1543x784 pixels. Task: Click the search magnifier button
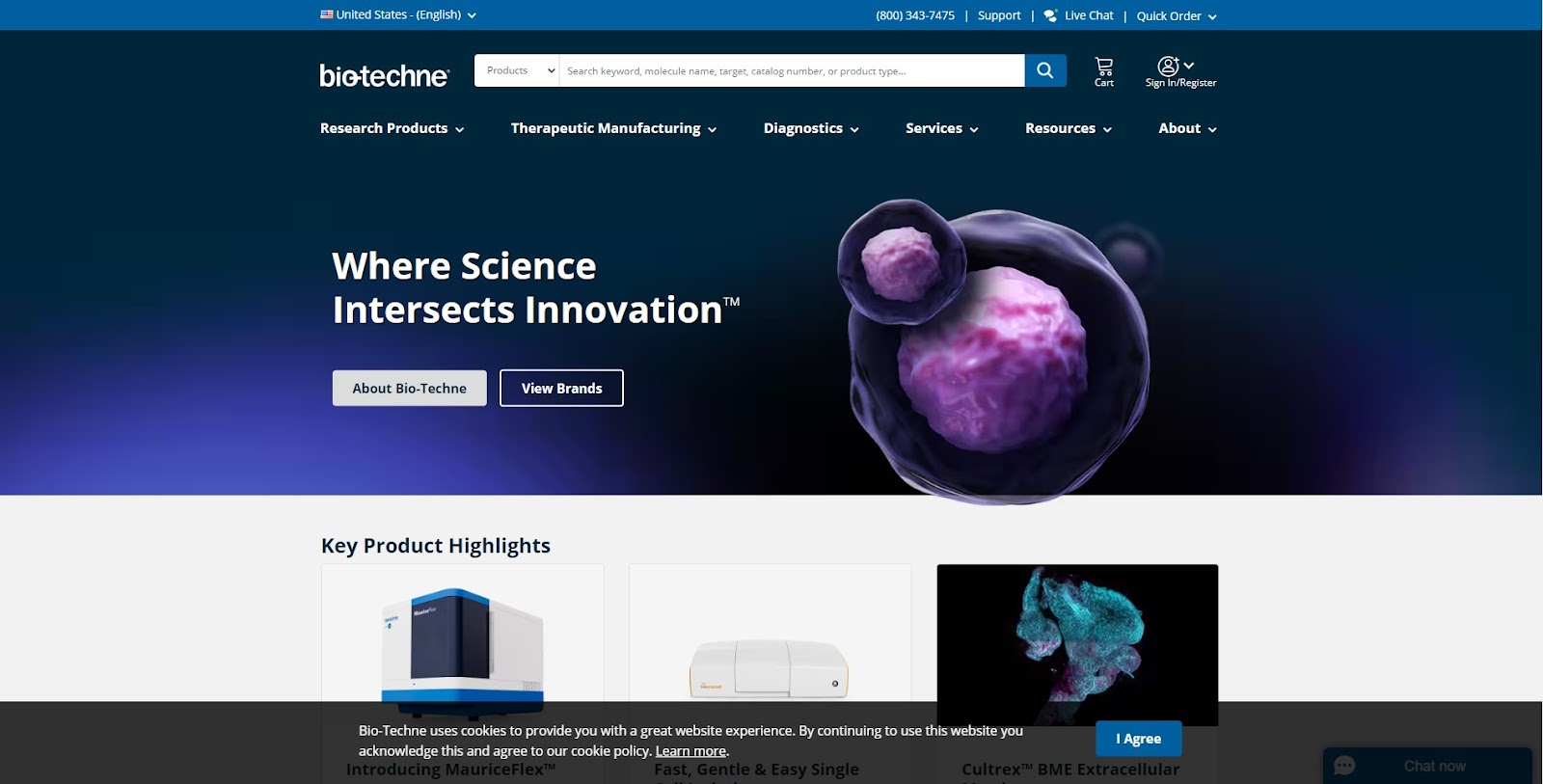pos(1045,70)
